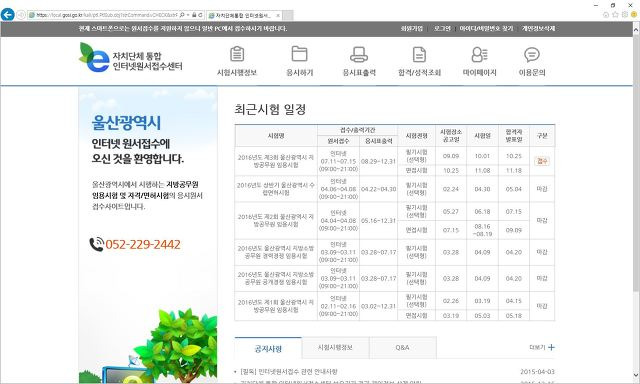Screen dimensions: 640x384
Task: Click the page scrollbar up arrow
Action: 636,29
